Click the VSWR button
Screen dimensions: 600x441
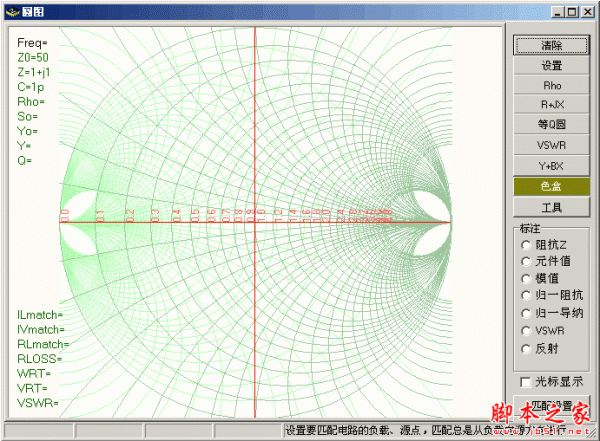click(551, 145)
